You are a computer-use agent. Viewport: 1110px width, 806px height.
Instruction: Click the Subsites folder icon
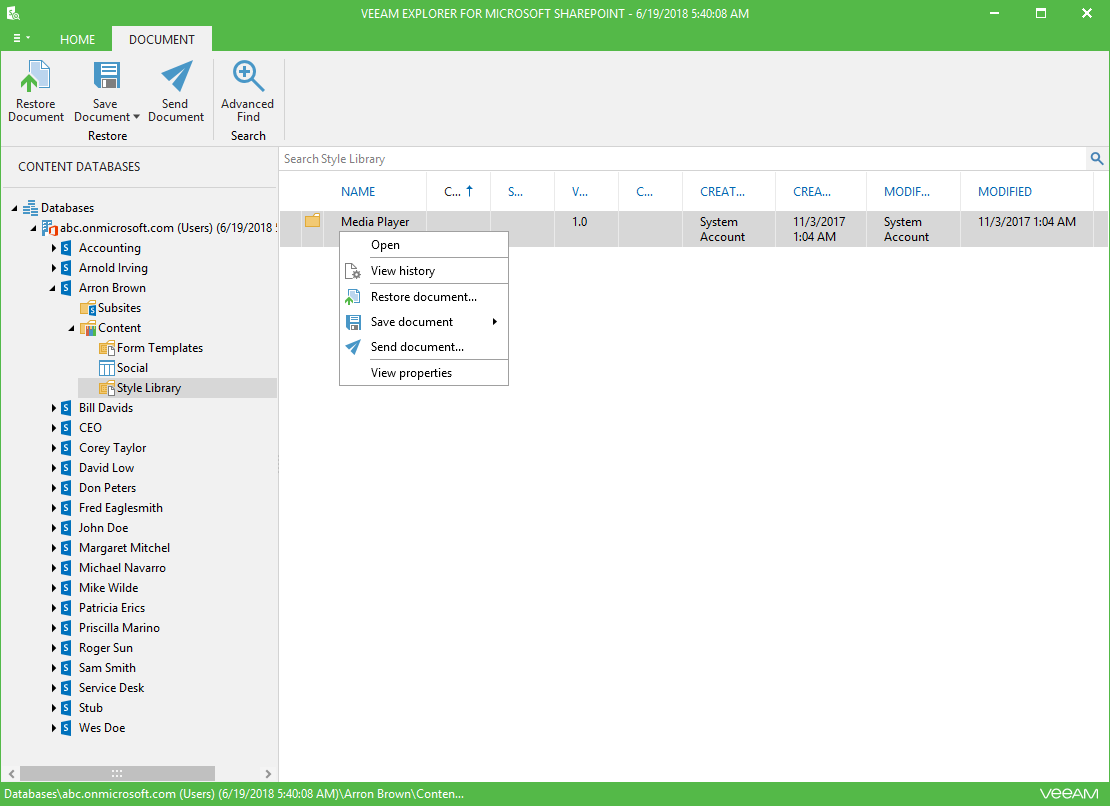coord(88,308)
